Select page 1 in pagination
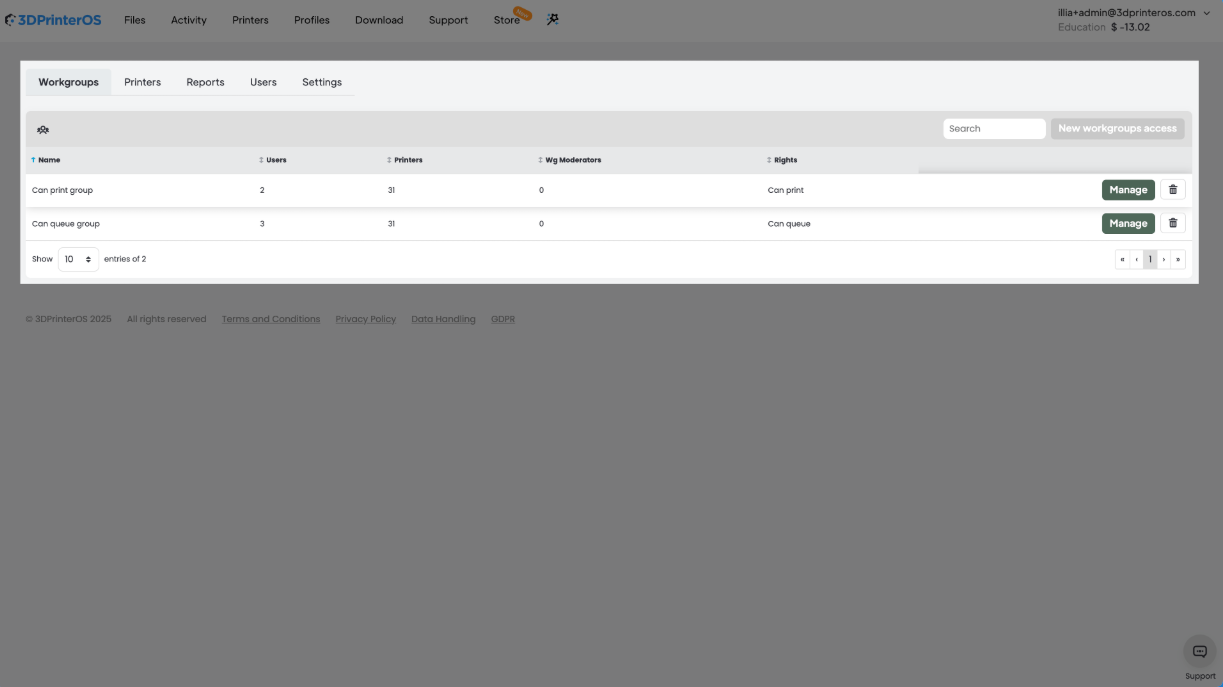The width and height of the screenshot is (1223, 687). point(1150,259)
